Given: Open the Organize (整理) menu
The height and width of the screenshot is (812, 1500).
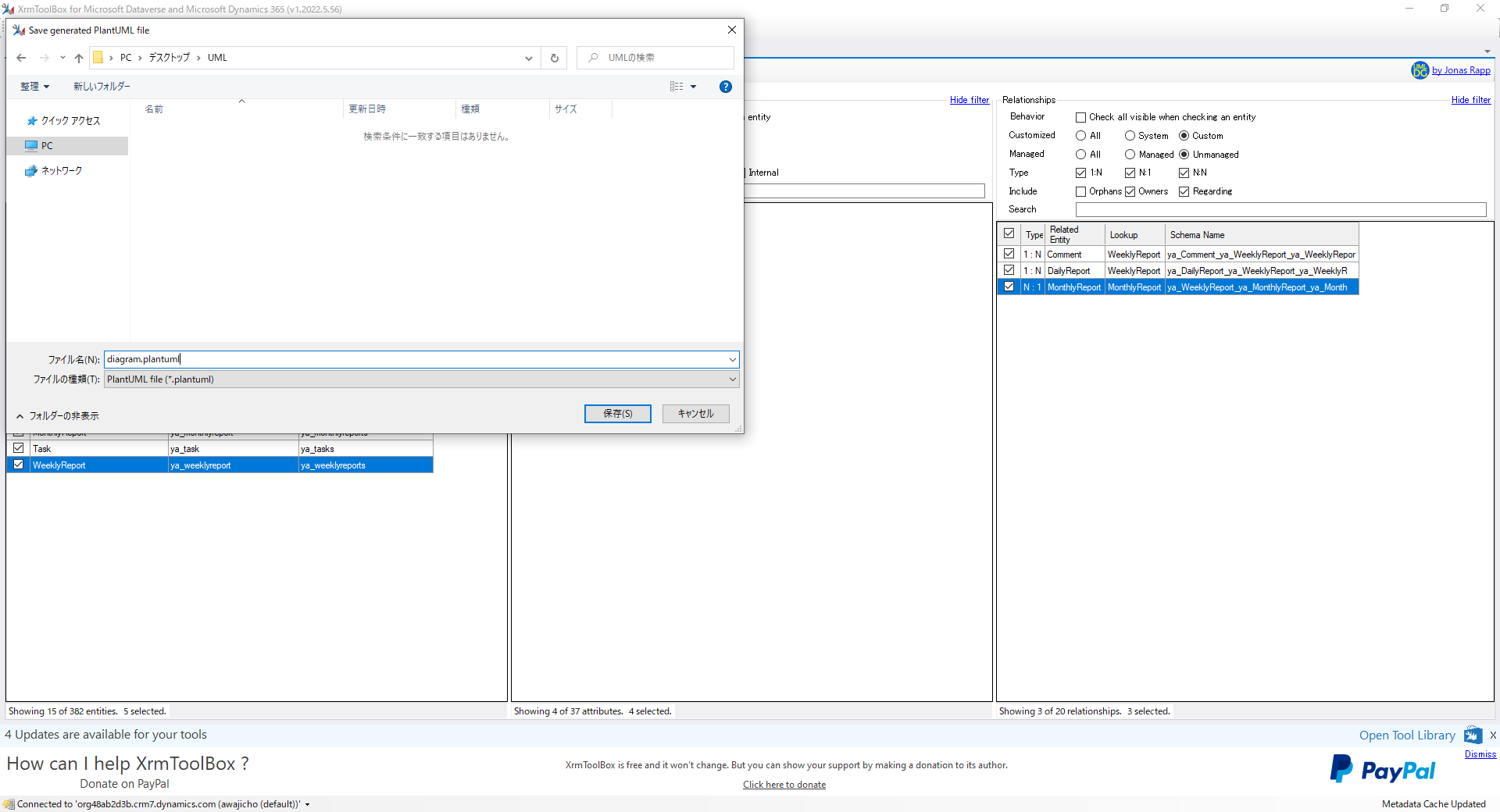Looking at the screenshot, I should click(x=34, y=87).
